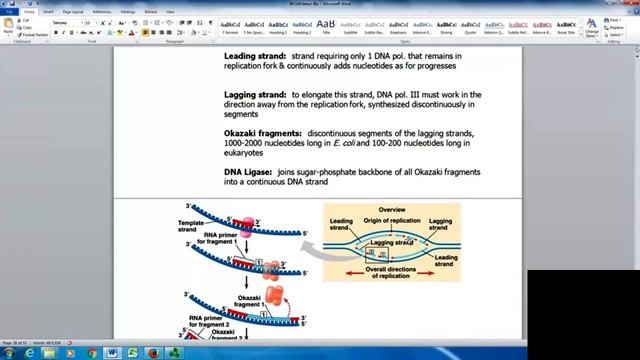This screenshot has height=360, width=640.
Task: Click the Align Text Right icon
Action: (x=161, y=33)
